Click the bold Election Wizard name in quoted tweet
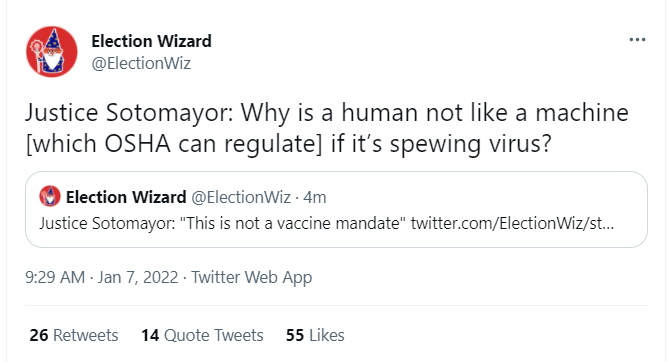This screenshot has height=362, width=668. click(126, 197)
